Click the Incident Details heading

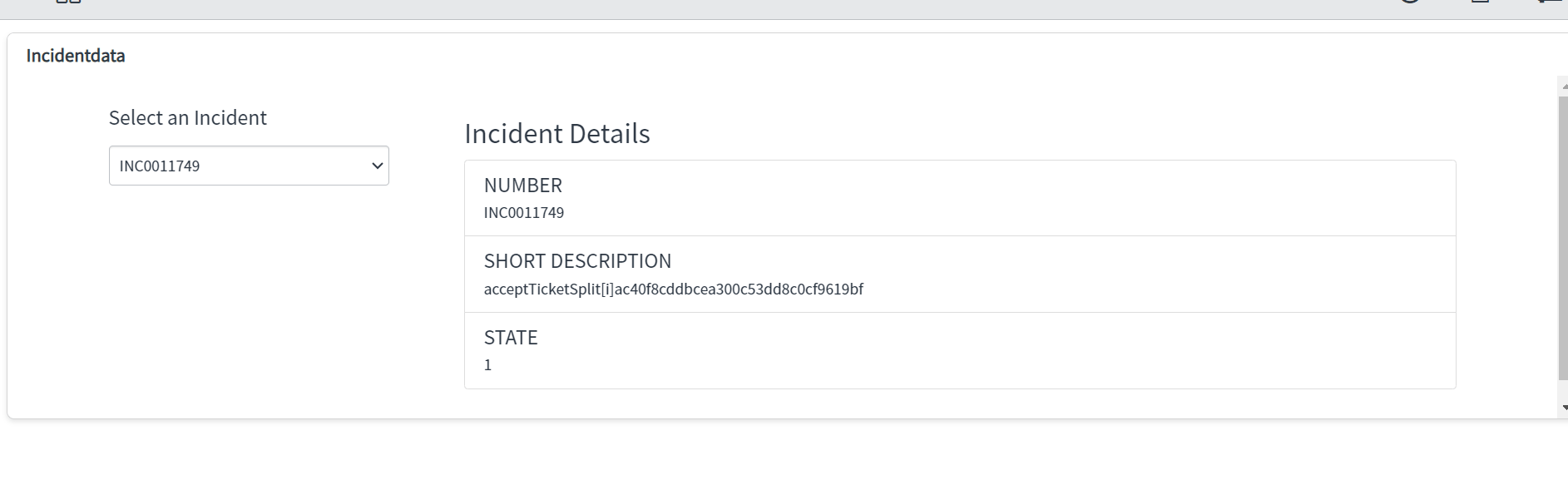[x=557, y=133]
